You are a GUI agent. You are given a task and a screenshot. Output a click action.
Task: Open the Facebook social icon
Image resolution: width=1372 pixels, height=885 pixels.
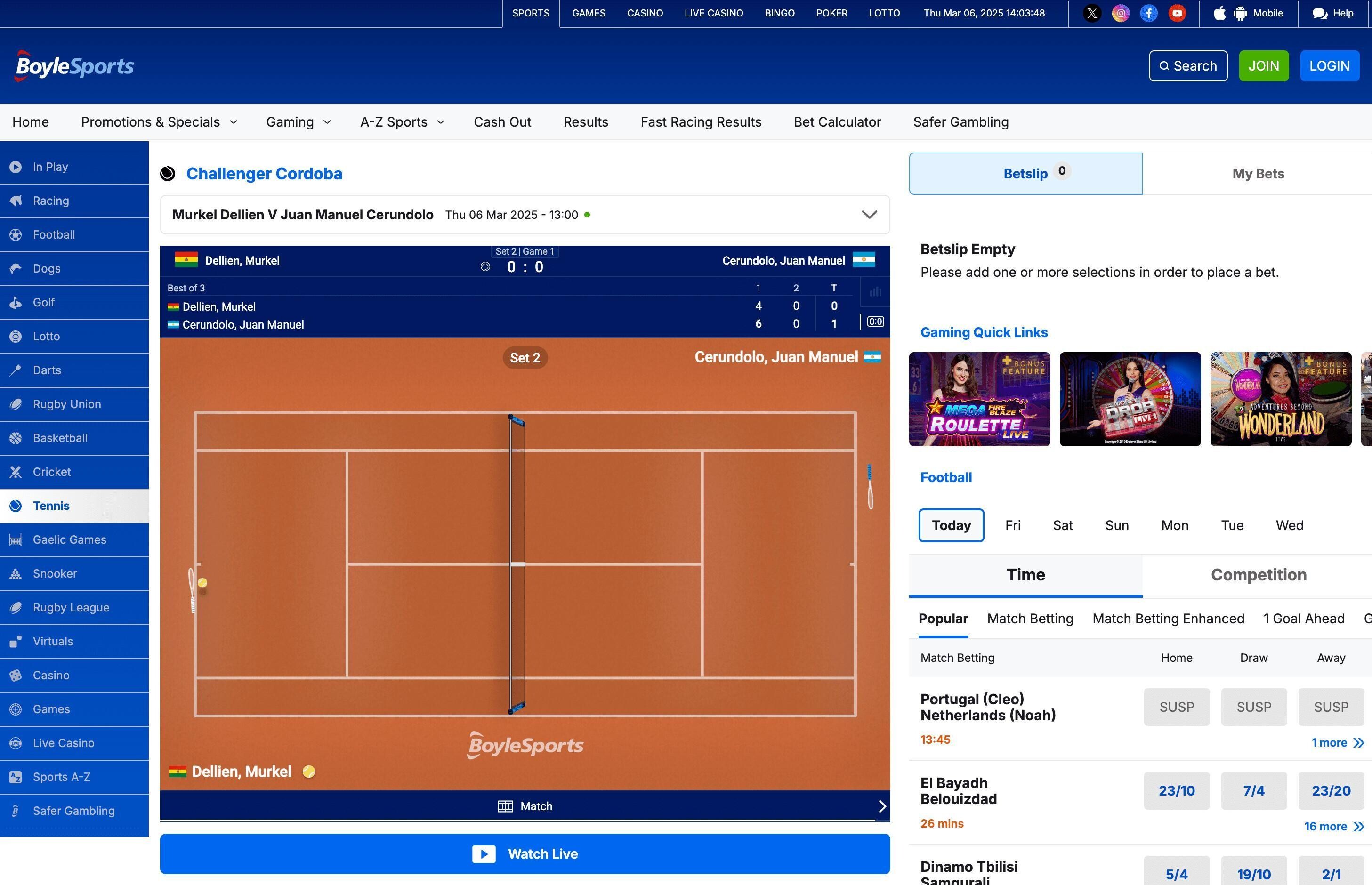(x=1148, y=13)
